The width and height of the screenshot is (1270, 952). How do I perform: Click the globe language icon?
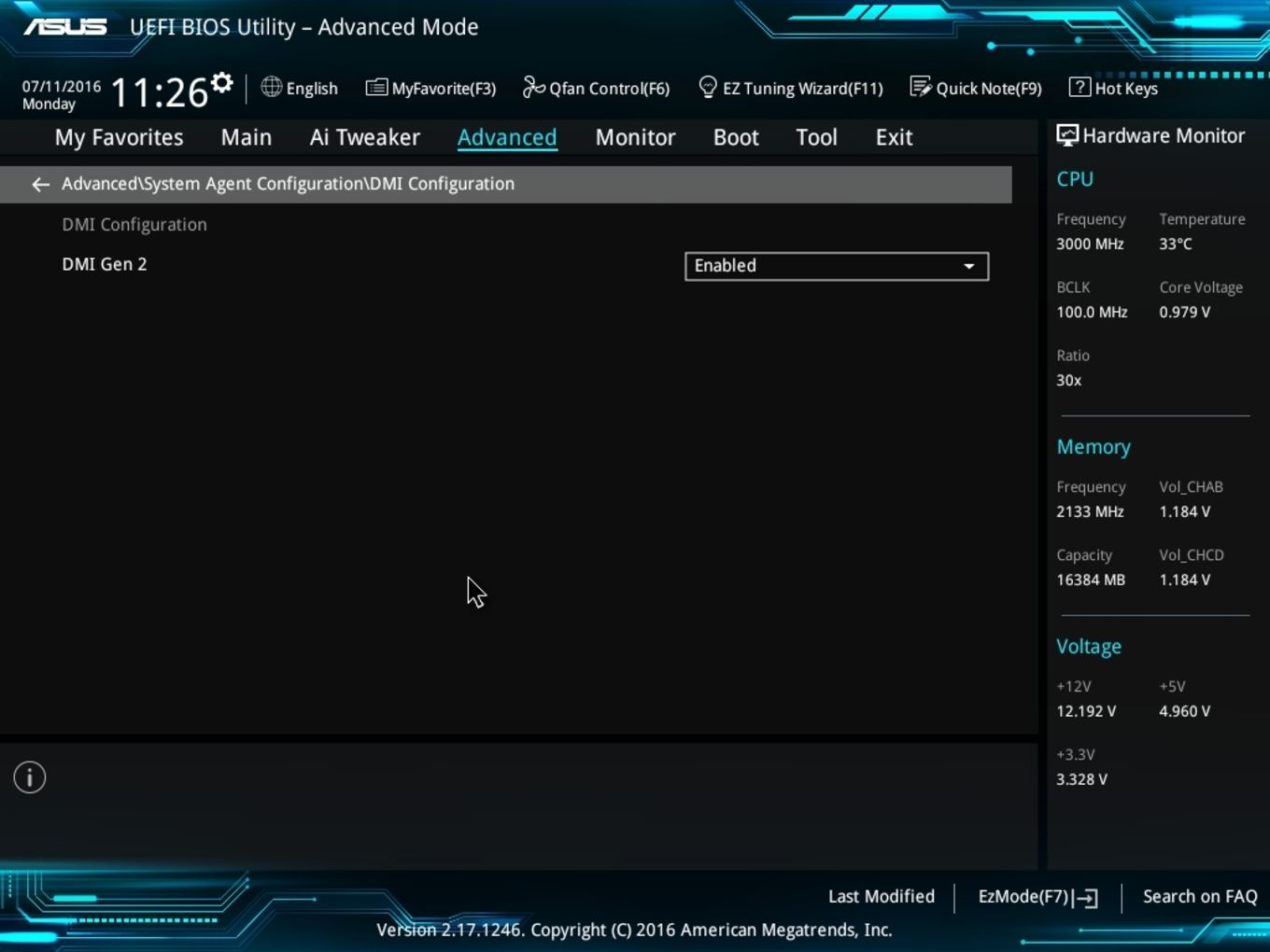271,87
